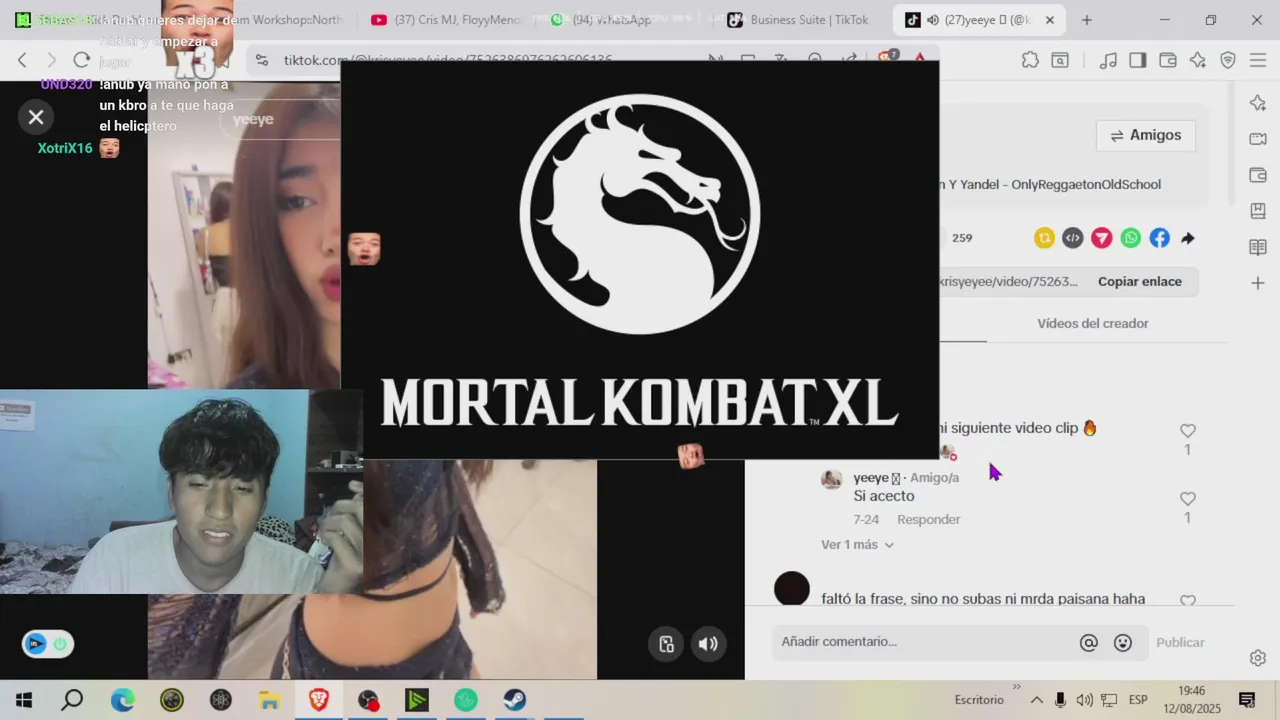Open the Brave hamburger menu
The width and height of the screenshot is (1280, 720).
(1258, 60)
